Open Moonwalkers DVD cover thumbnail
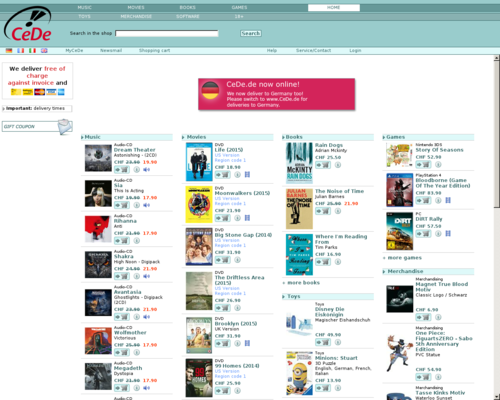This screenshot has width=500, height=400. tap(199, 204)
